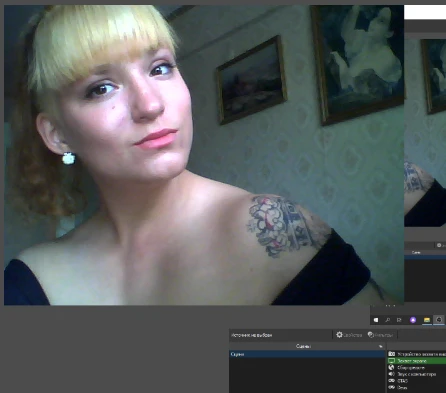Open source Properties with the gear icon
Image resolution: width=446 pixels, height=393 pixels.
(x=349, y=335)
